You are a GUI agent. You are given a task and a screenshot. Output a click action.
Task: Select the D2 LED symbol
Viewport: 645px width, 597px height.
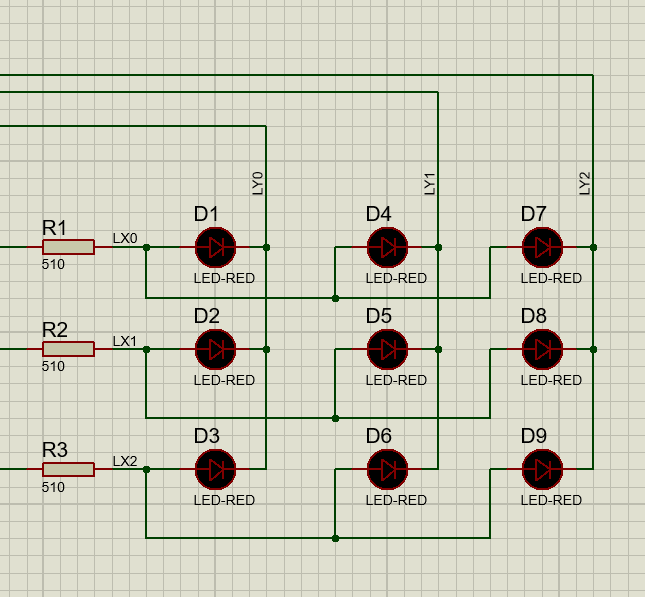tap(215, 349)
